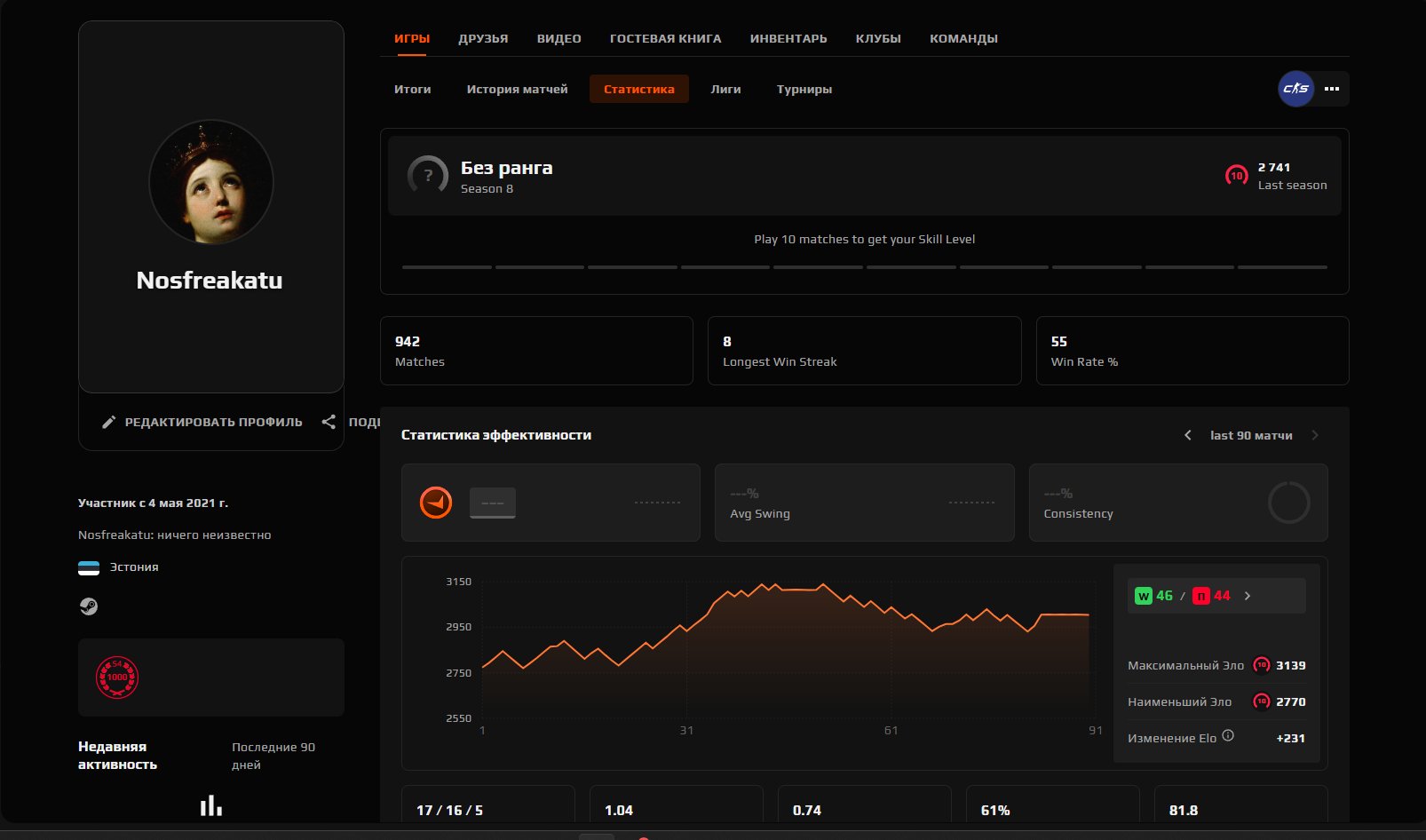Select the Статистика sub-tab
The width and height of the screenshot is (1426, 840).
coord(639,89)
